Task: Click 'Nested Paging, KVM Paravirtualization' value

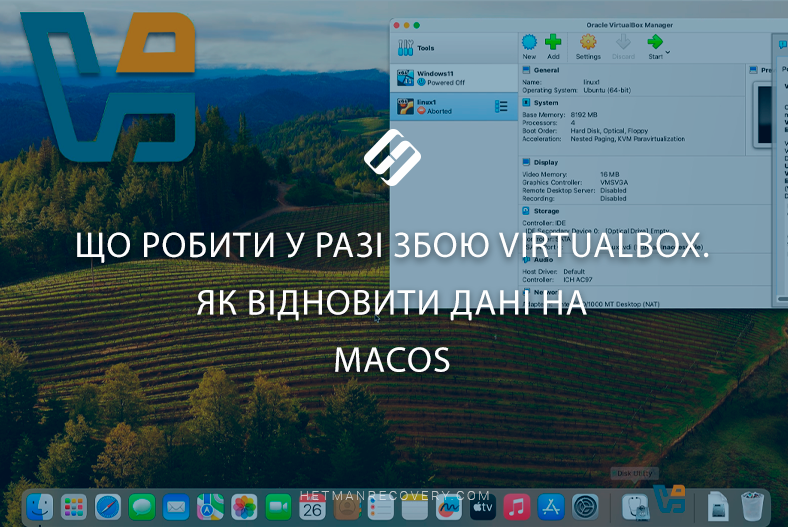Action: pos(627,139)
